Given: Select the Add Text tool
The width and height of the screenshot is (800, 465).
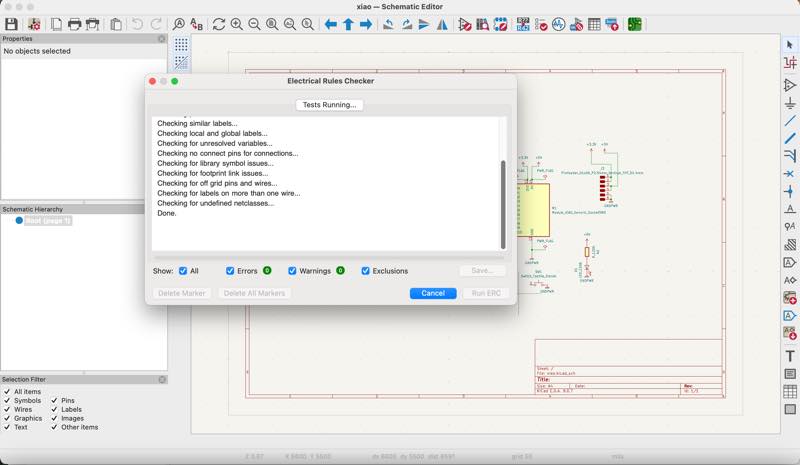Looking at the screenshot, I should [x=790, y=356].
